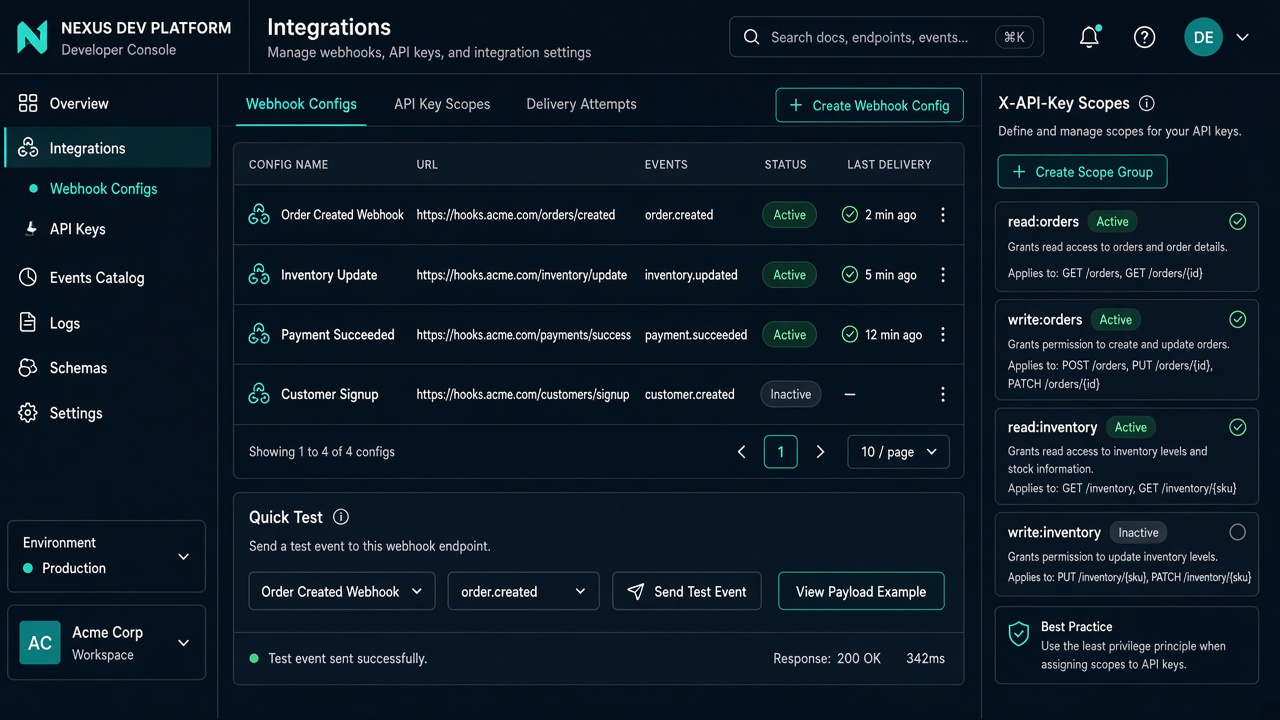Expand the account menu chevron
Image resolution: width=1280 pixels, height=720 pixels.
1242,37
